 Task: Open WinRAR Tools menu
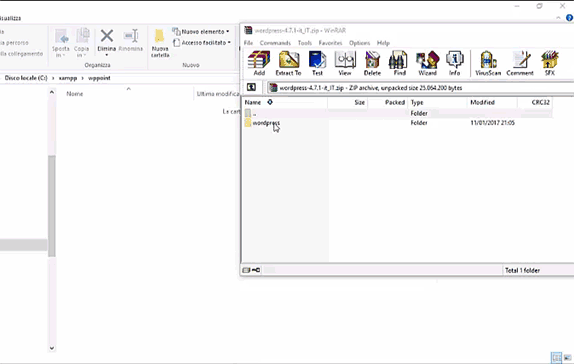(305, 43)
